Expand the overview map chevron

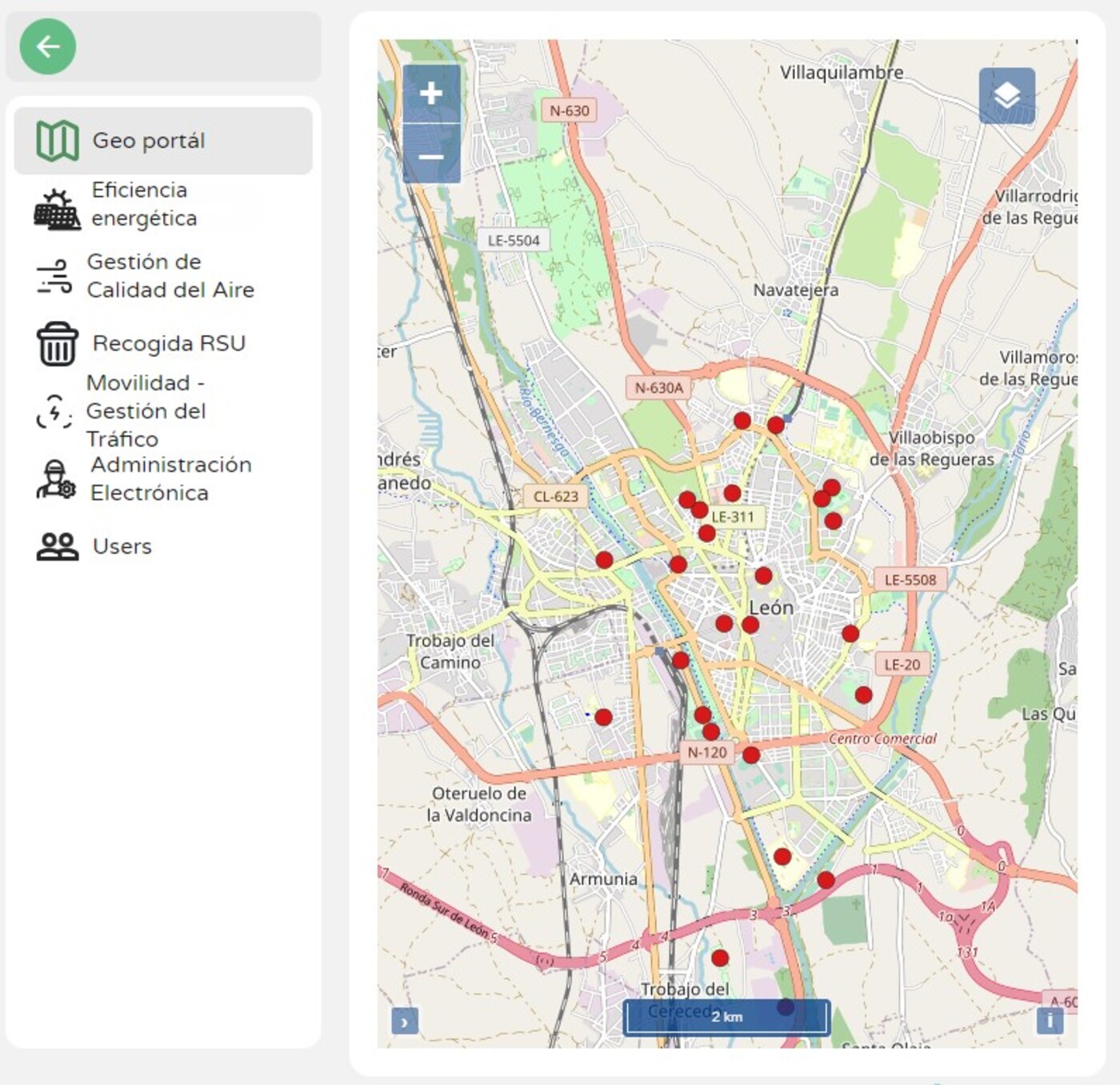coord(405,1022)
